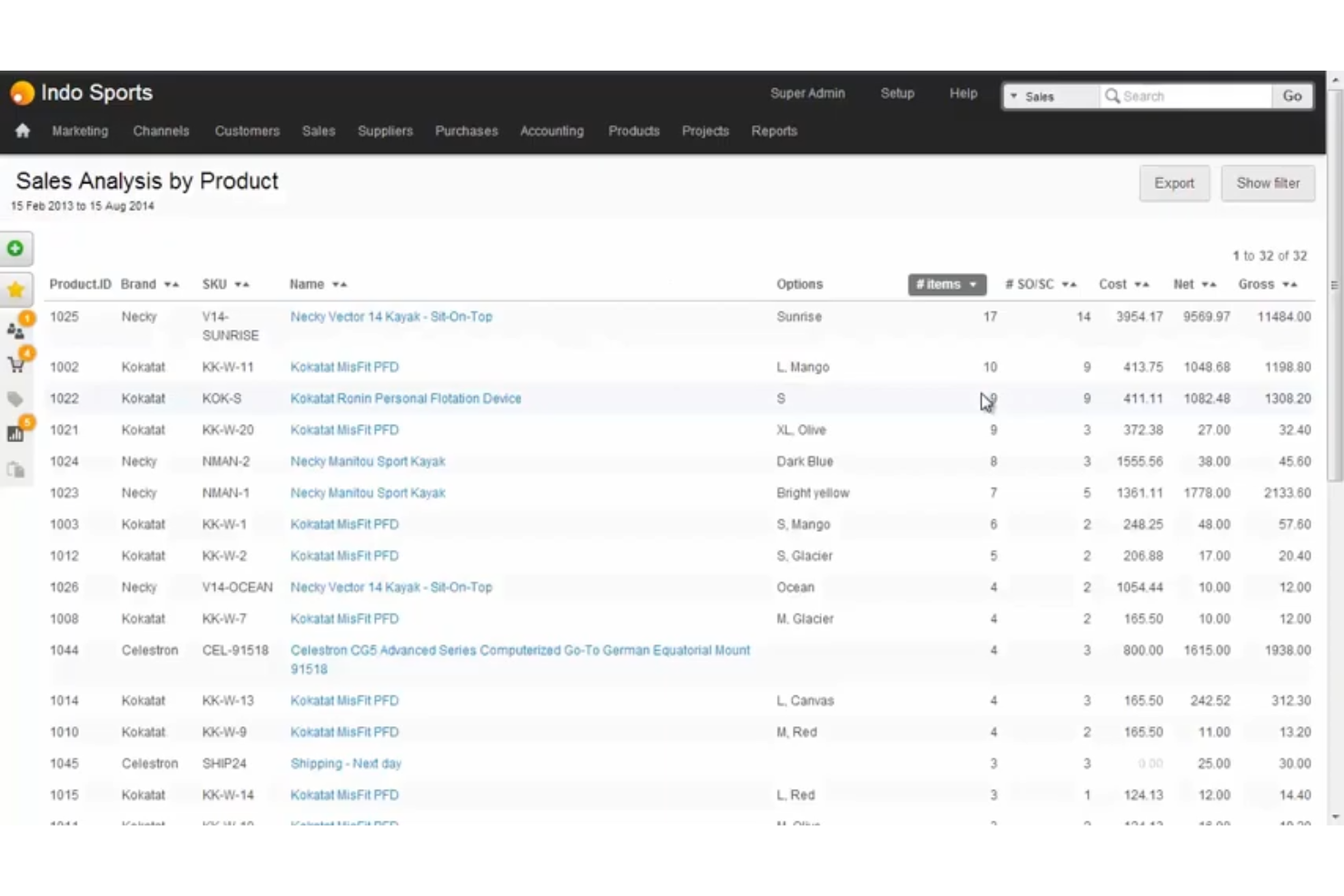The width and height of the screenshot is (1344, 896).
Task: Sort table by Cost column
Action: click(1123, 284)
